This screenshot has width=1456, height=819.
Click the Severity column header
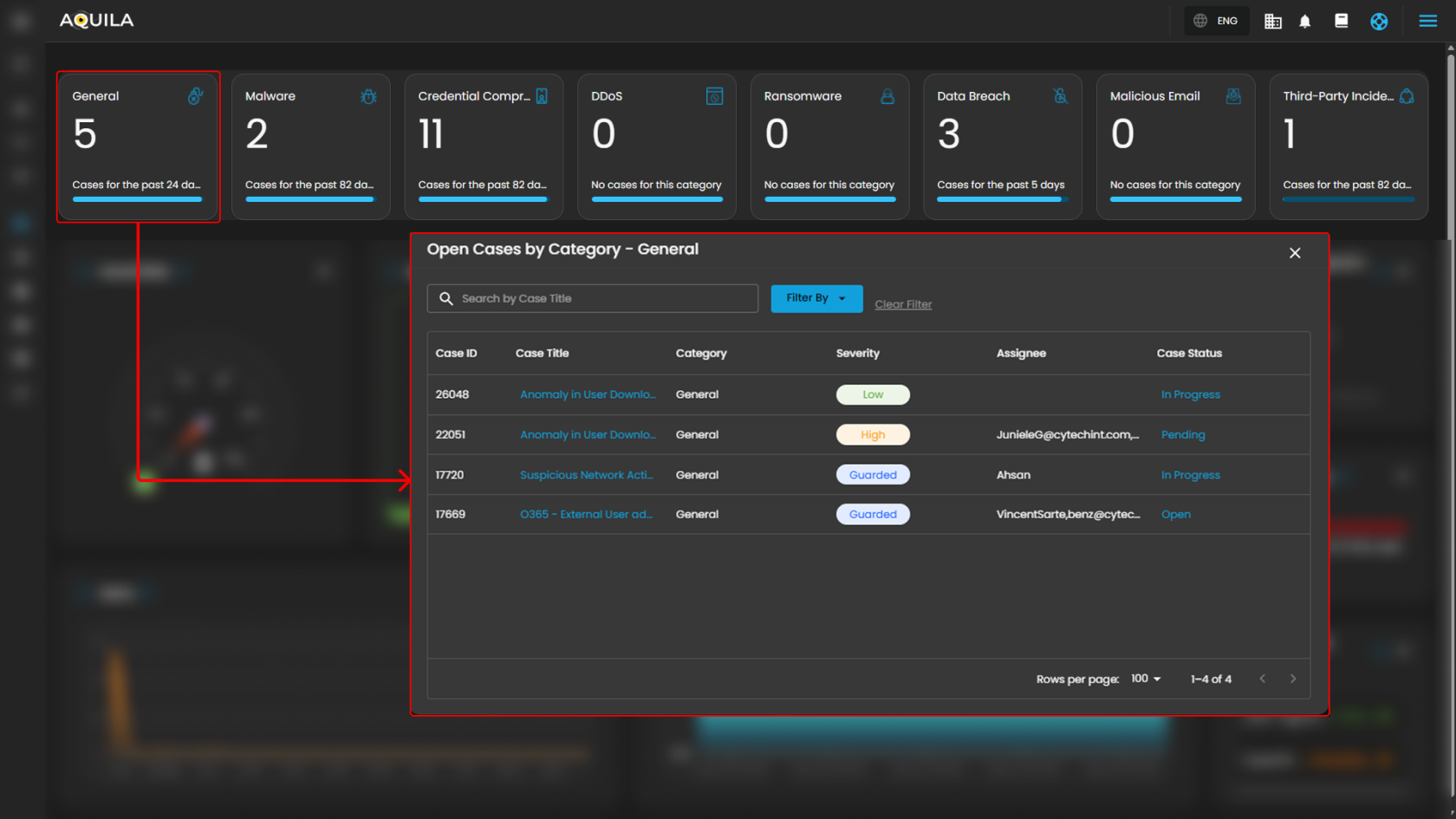tap(857, 354)
